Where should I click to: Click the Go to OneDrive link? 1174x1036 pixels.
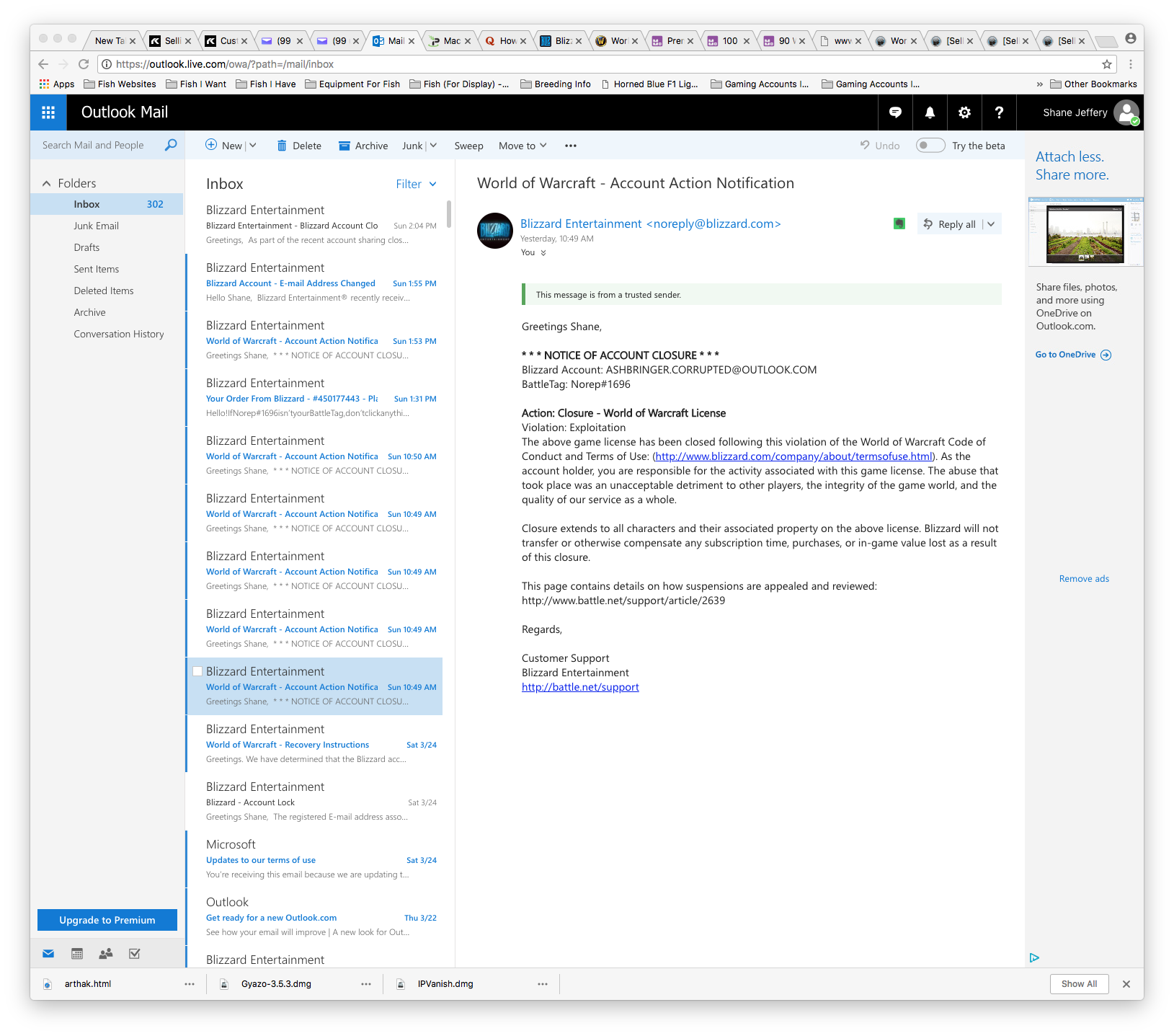(1073, 355)
